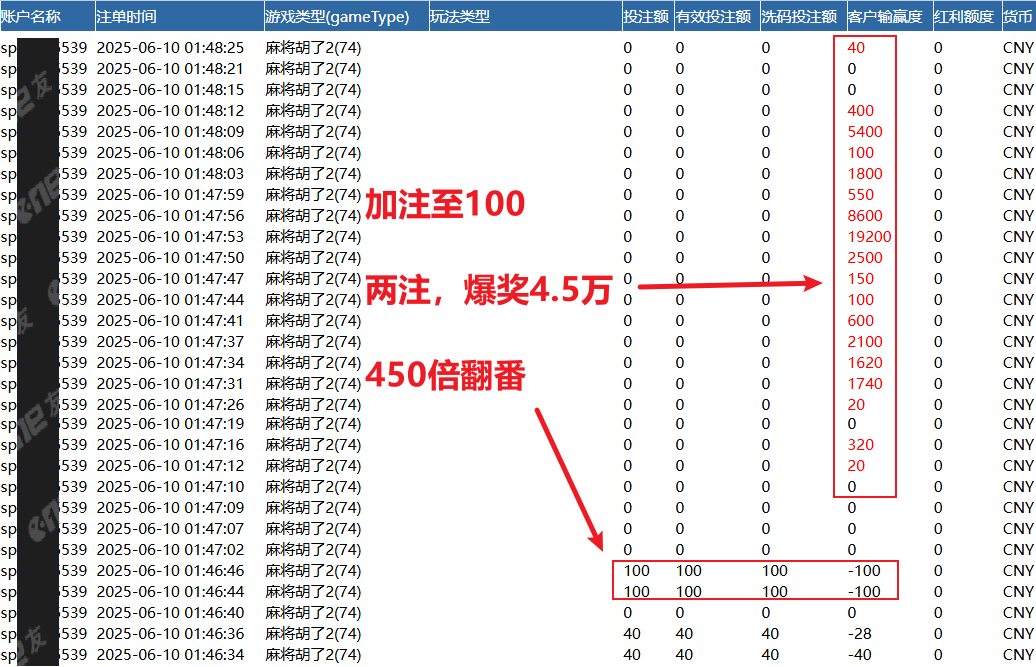The width and height of the screenshot is (1036, 667).
Task: Sort by the 注单时间 column header
Action: (127, 17)
